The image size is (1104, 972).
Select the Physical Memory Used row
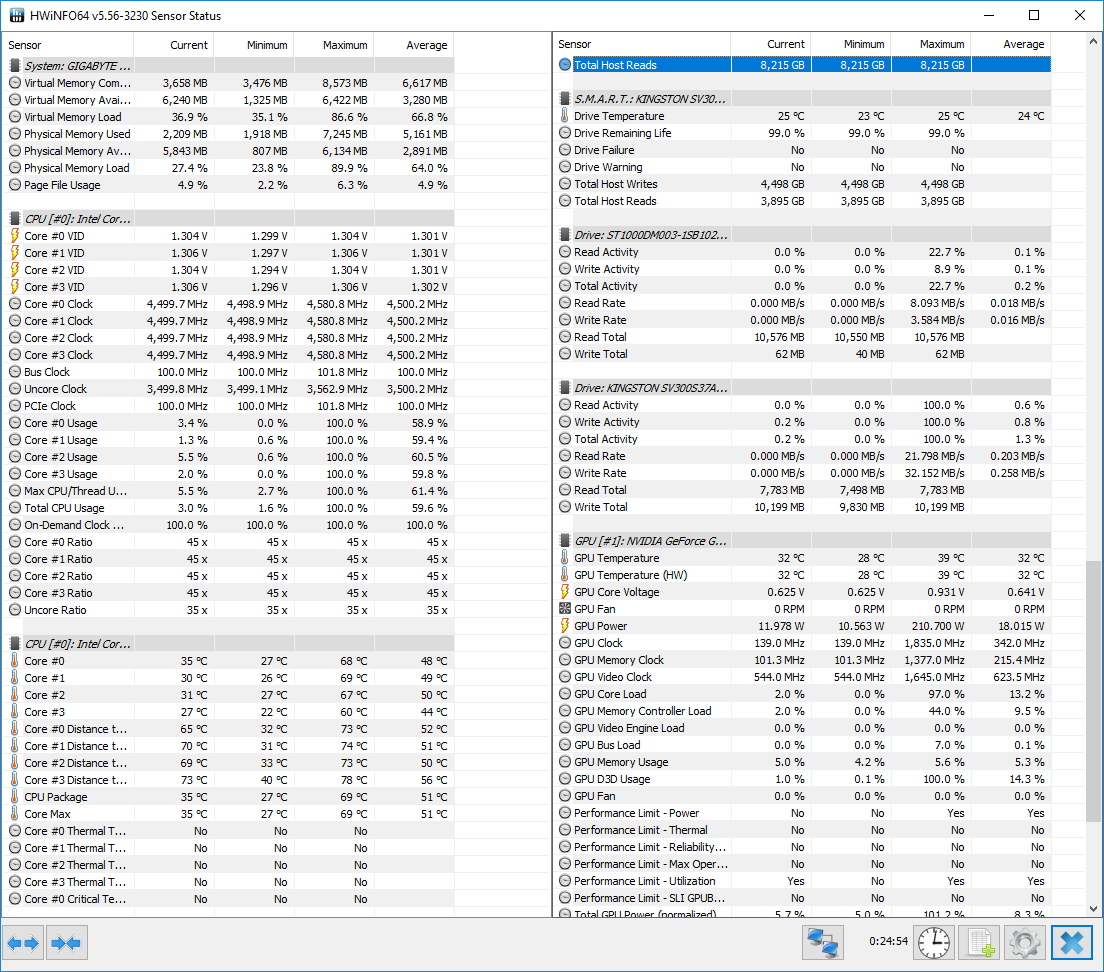pos(229,134)
